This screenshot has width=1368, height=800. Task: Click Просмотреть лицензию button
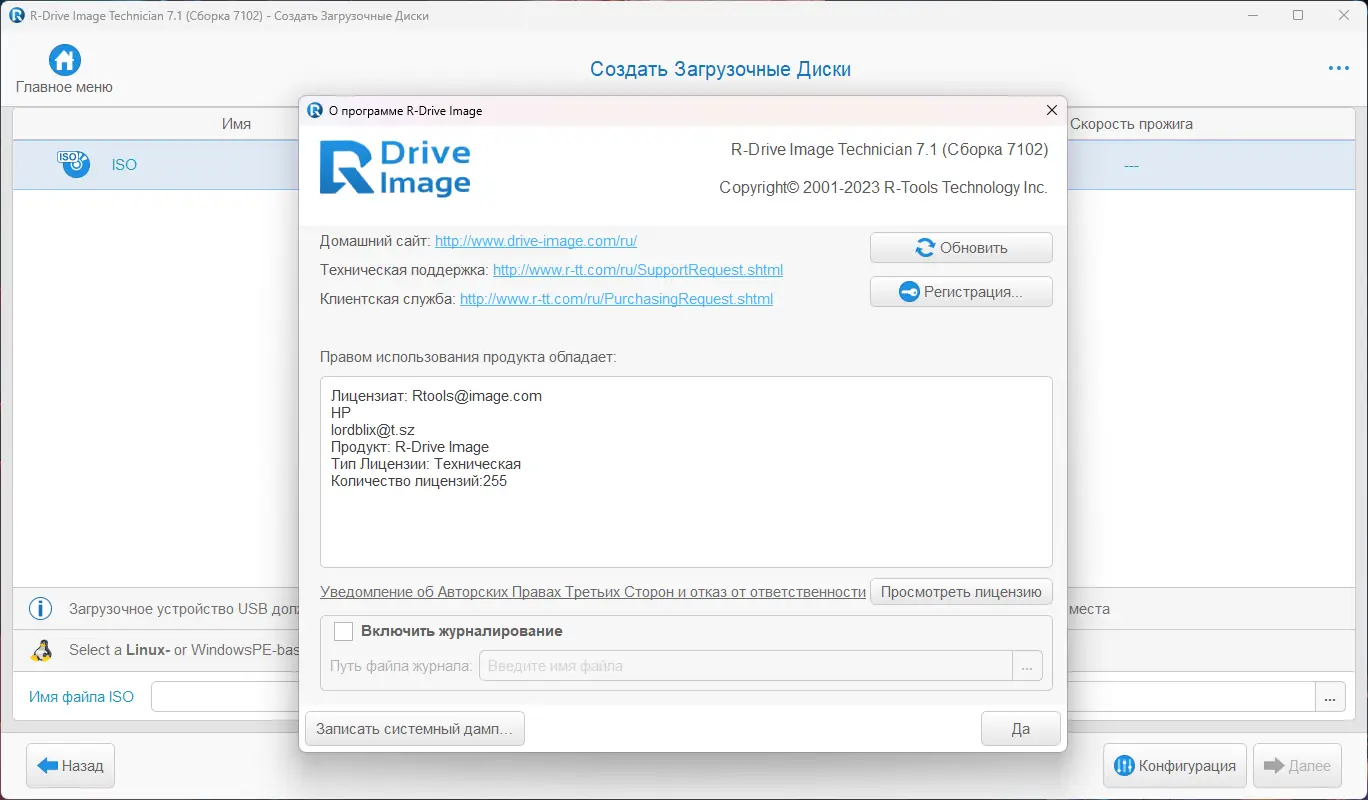point(961,592)
